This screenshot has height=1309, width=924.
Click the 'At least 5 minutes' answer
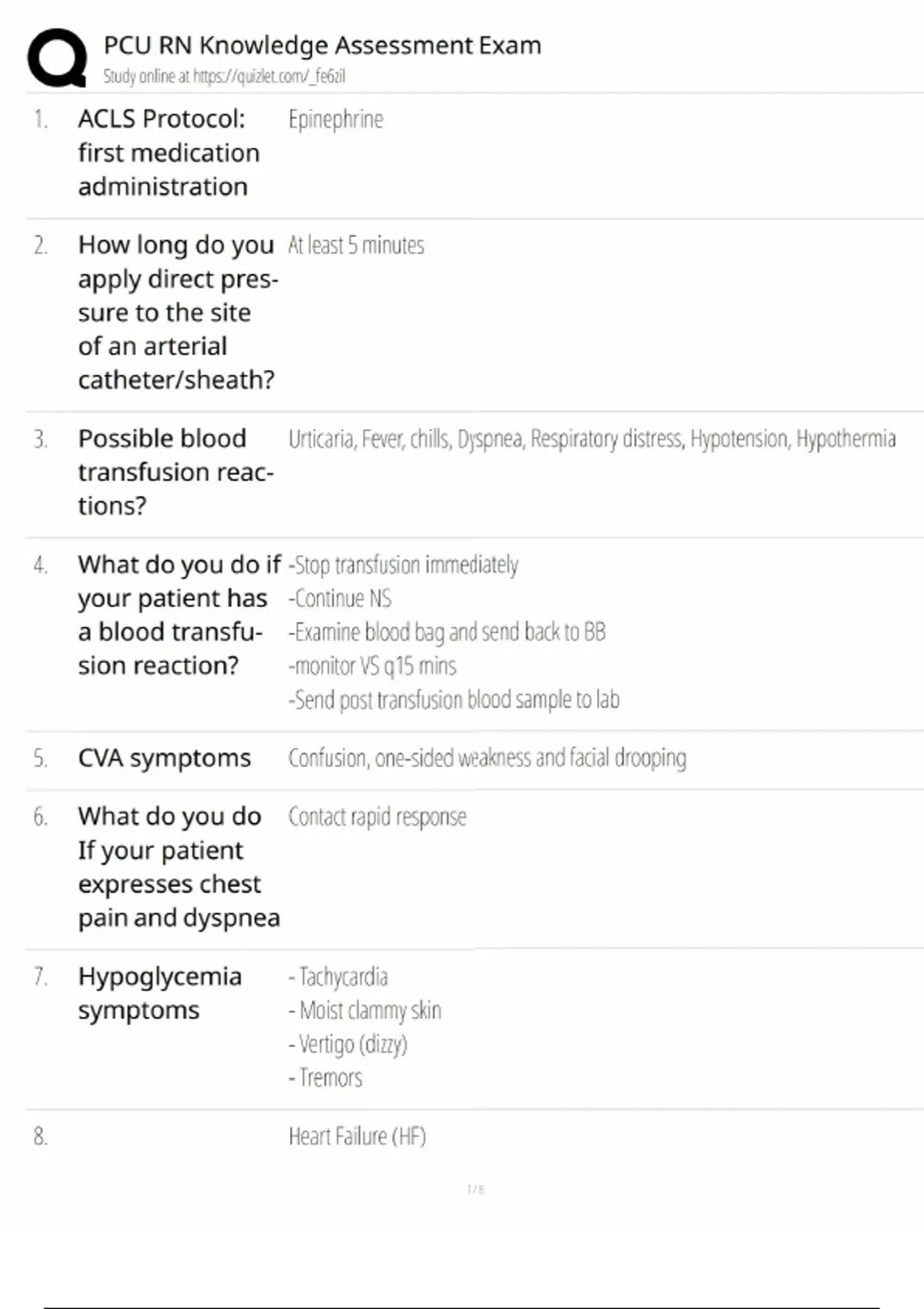click(x=356, y=245)
